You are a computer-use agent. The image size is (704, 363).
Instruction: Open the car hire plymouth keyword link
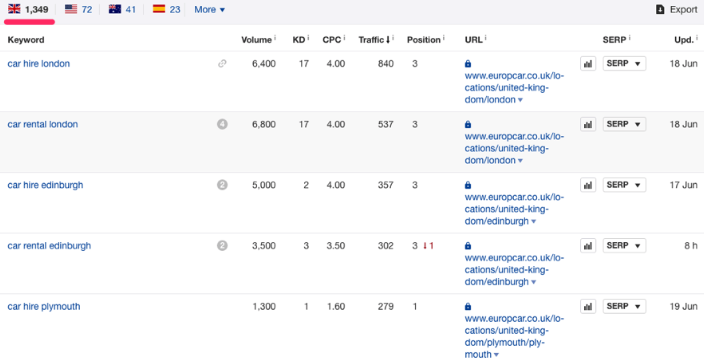coord(44,306)
